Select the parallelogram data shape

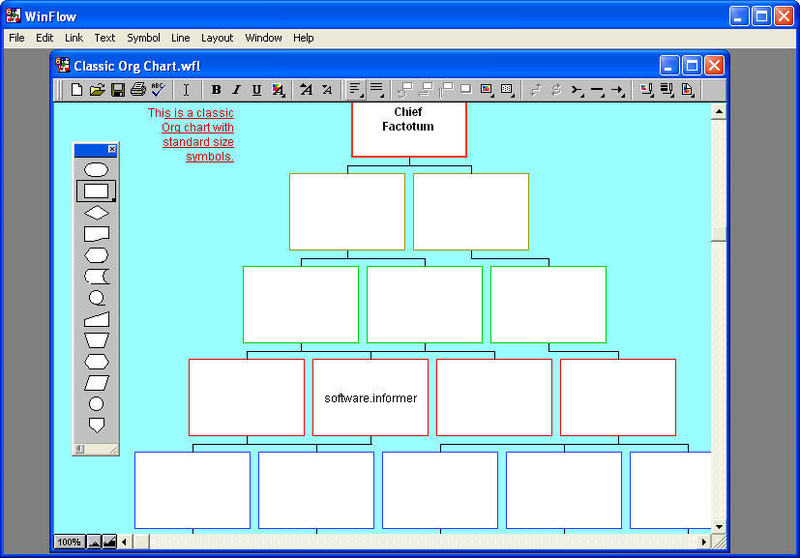[96, 383]
